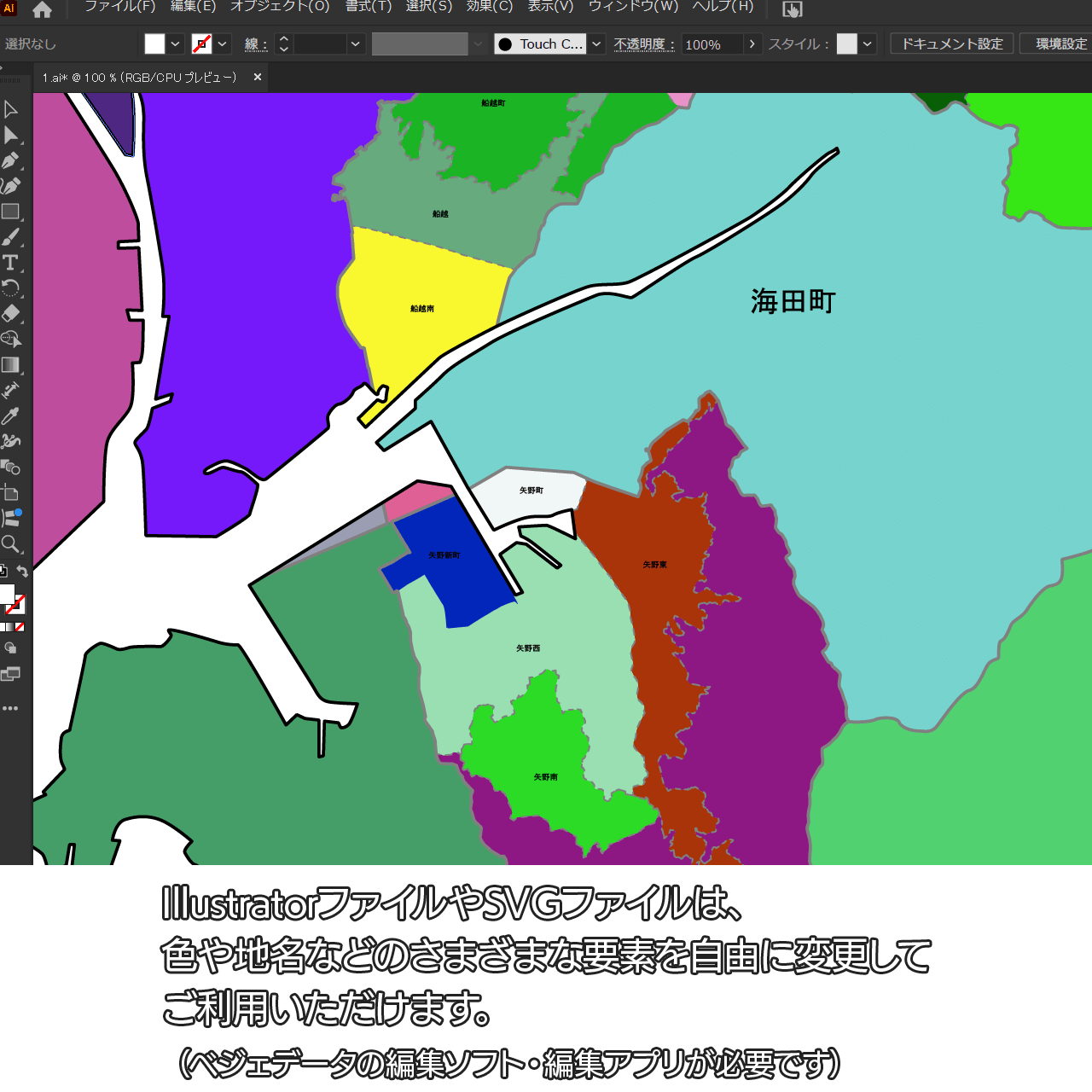Open the fill color dropdown
The height and width of the screenshot is (1092, 1092).
click(175, 44)
